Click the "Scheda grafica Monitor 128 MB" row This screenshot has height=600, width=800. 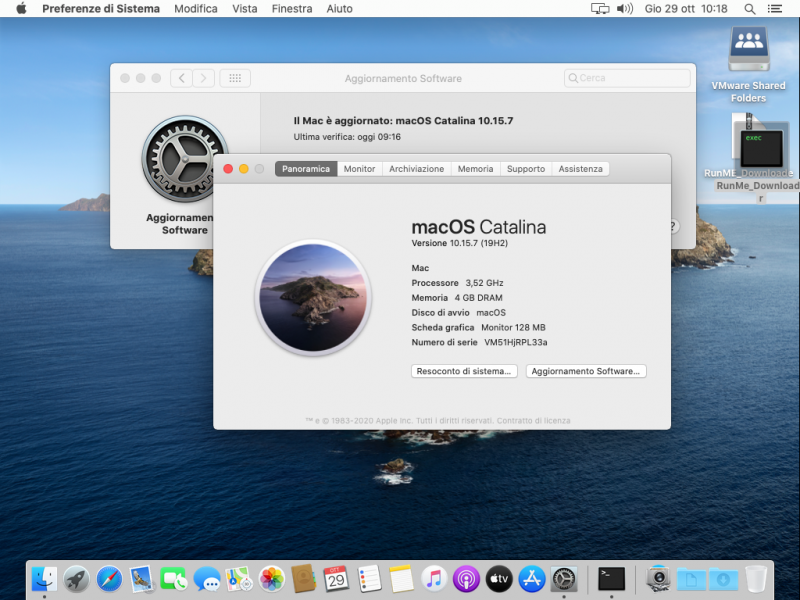coord(479,327)
